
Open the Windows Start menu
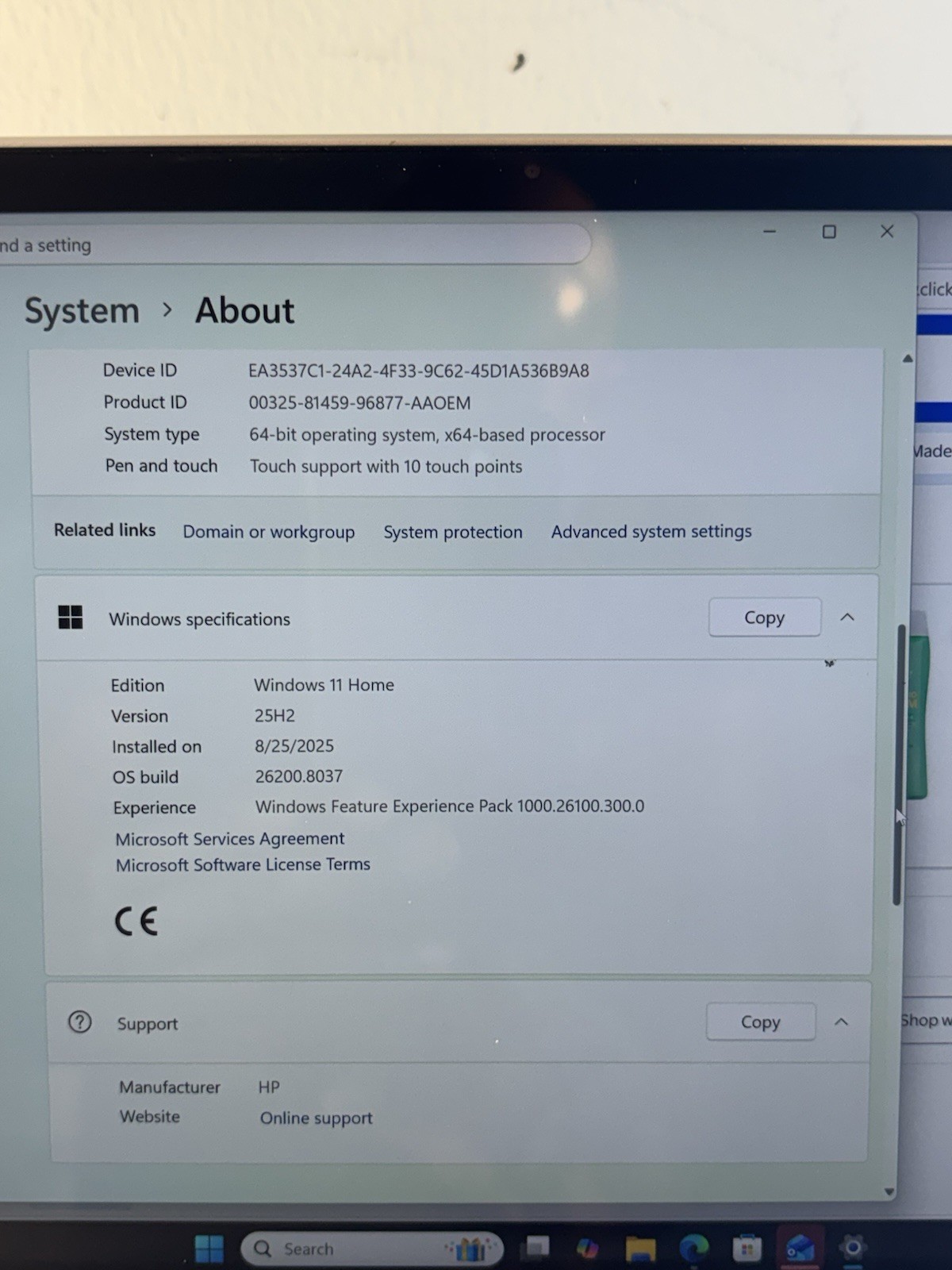pyautogui.click(x=209, y=1249)
